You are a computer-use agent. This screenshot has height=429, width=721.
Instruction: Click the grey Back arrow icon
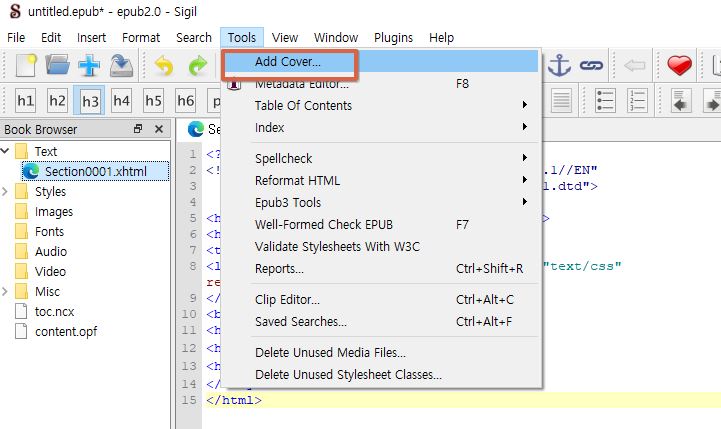(635, 65)
